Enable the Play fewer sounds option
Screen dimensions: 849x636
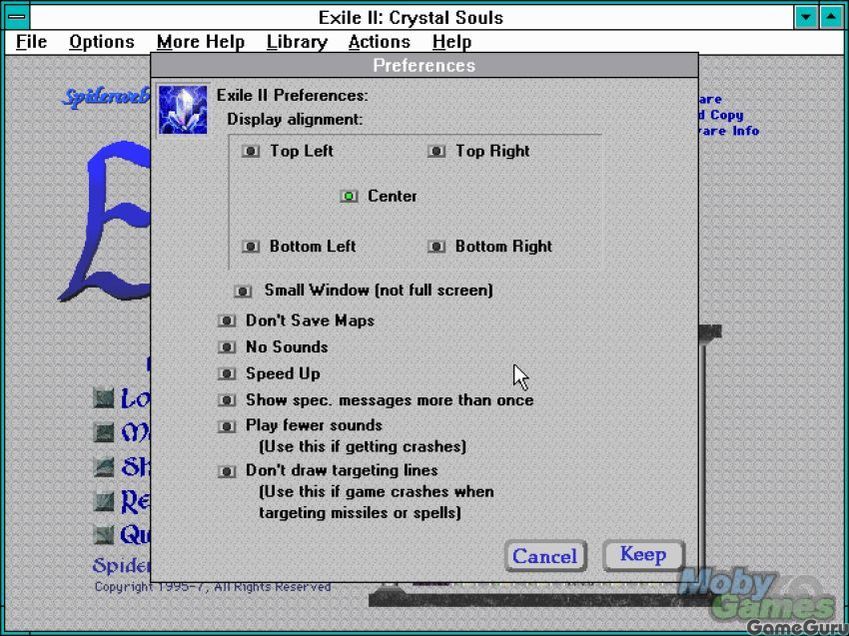pos(226,427)
